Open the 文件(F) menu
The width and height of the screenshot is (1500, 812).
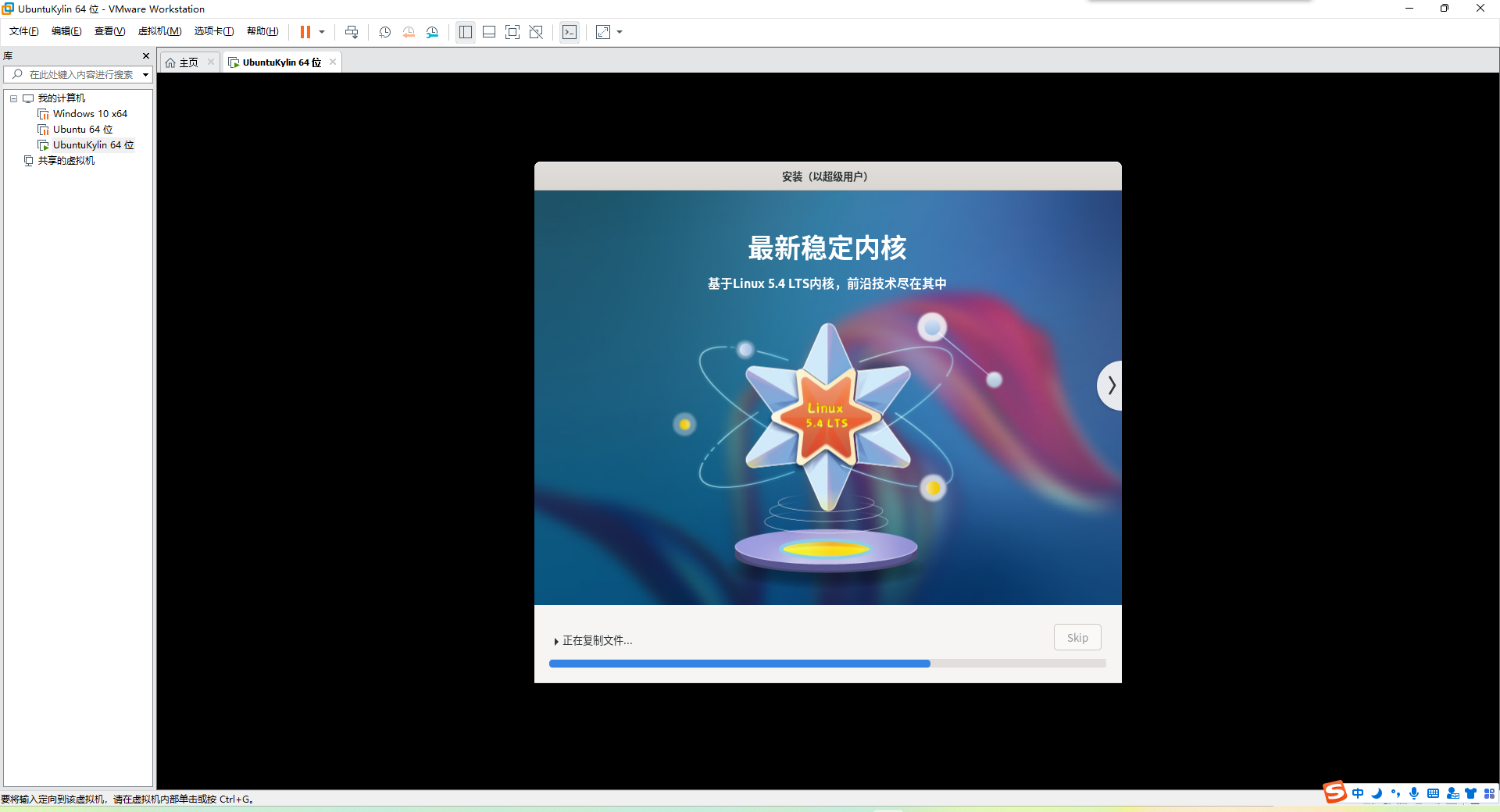point(24,31)
